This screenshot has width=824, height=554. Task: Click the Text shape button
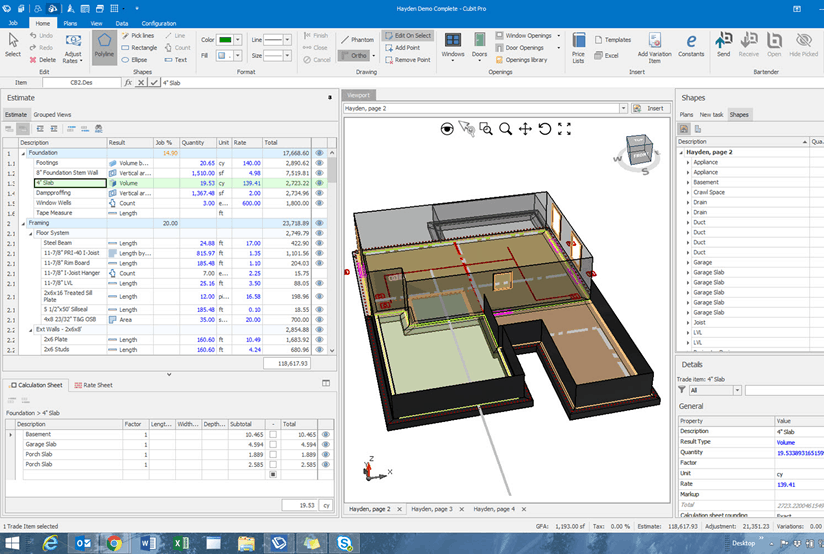(x=176, y=60)
